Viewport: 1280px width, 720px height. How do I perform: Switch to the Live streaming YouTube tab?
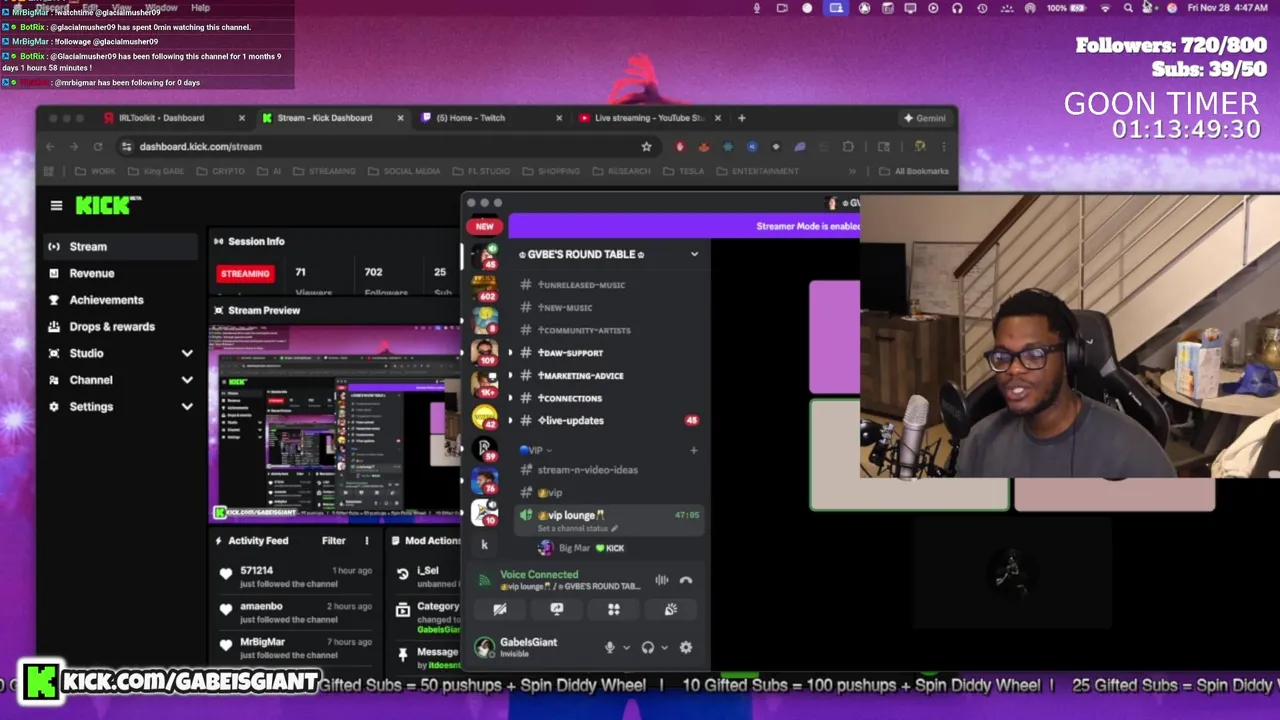tap(649, 118)
